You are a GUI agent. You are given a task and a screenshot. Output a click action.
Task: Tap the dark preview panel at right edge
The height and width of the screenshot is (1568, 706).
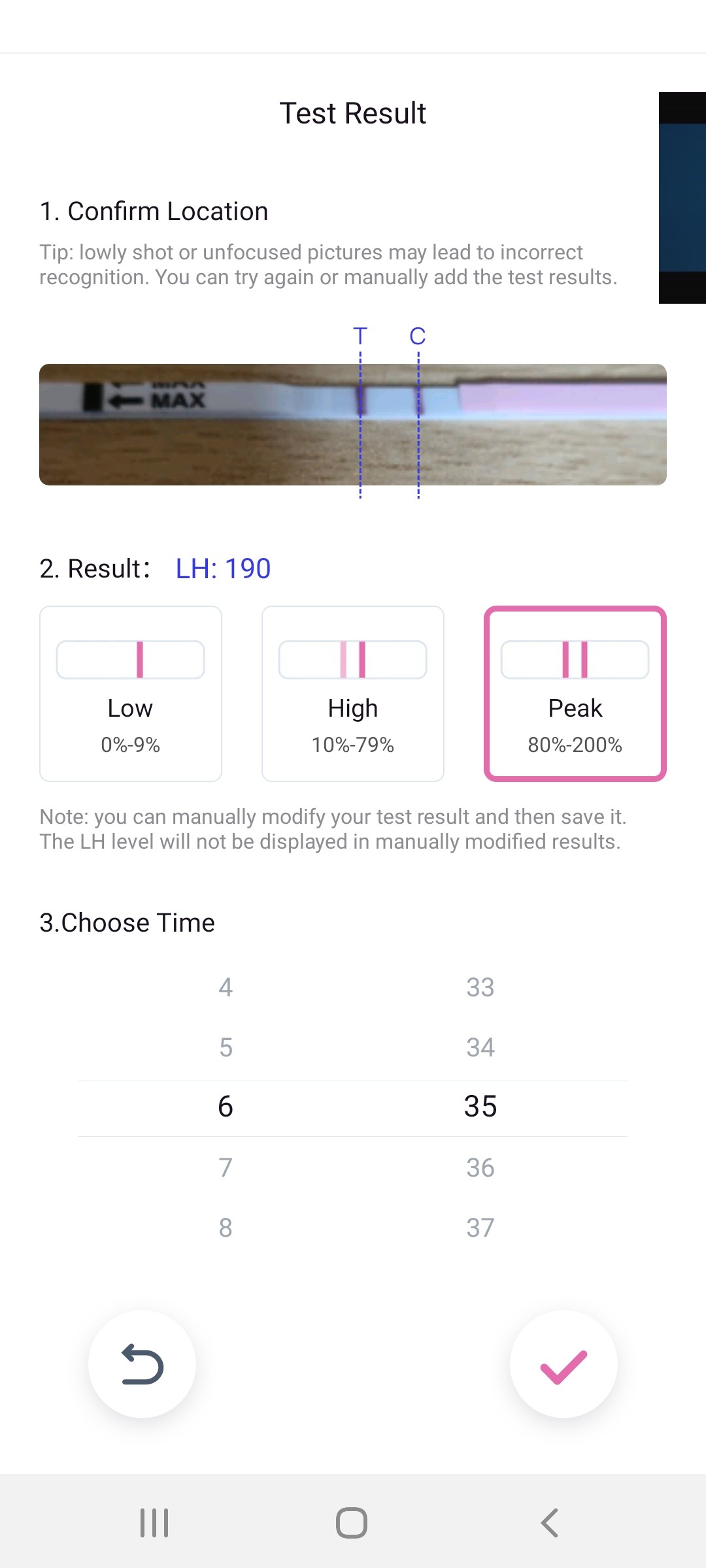tap(682, 197)
